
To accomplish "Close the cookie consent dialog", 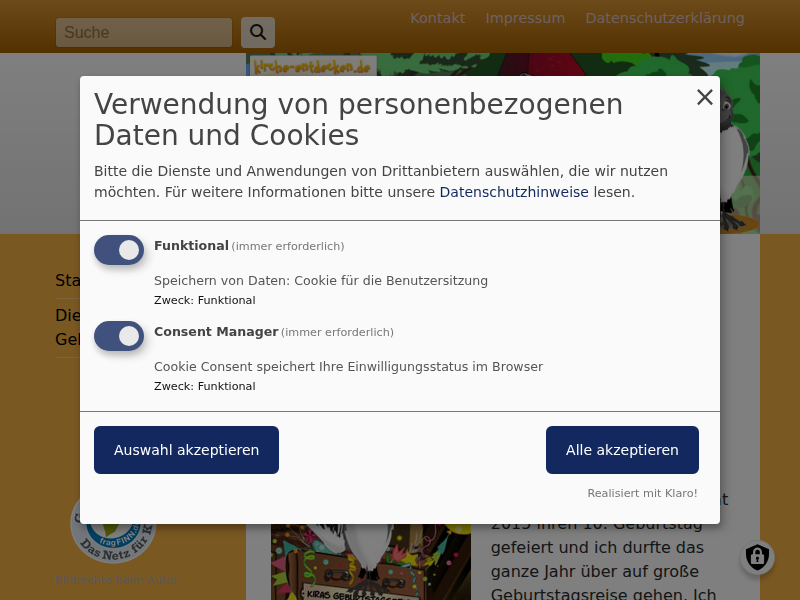I will [705, 97].
